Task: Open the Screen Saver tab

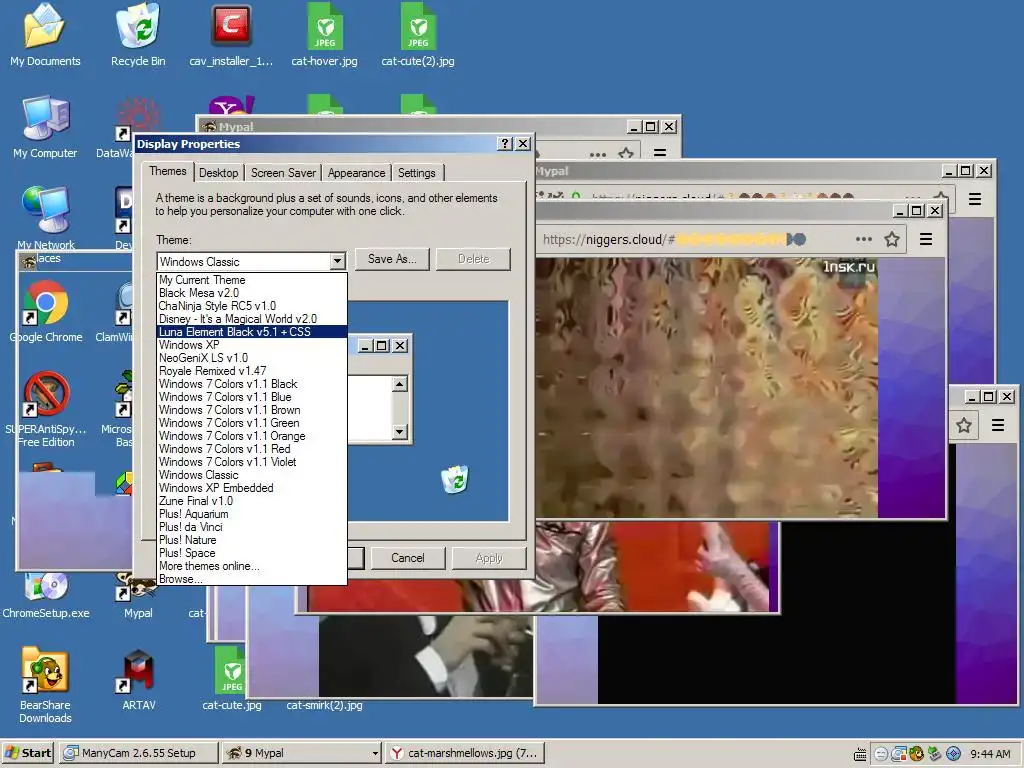Action: (283, 173)
